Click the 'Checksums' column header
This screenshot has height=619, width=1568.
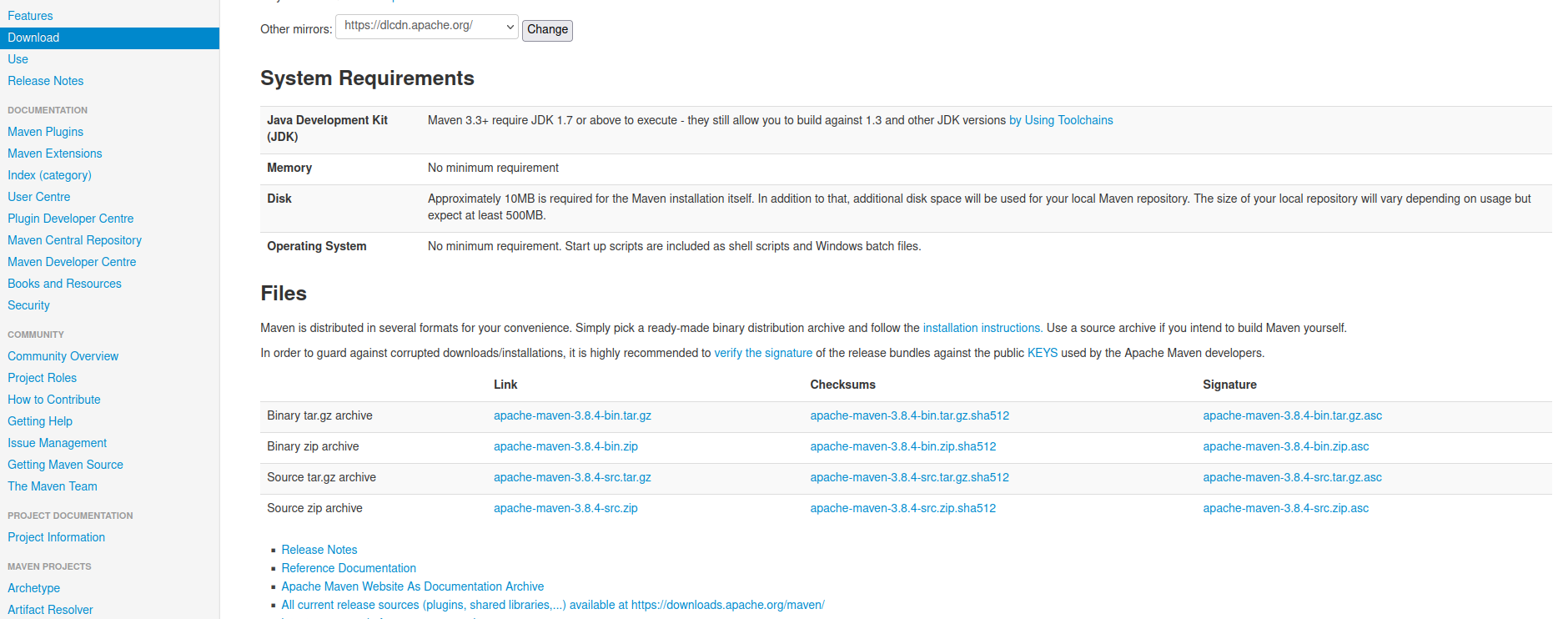[842, 385]
